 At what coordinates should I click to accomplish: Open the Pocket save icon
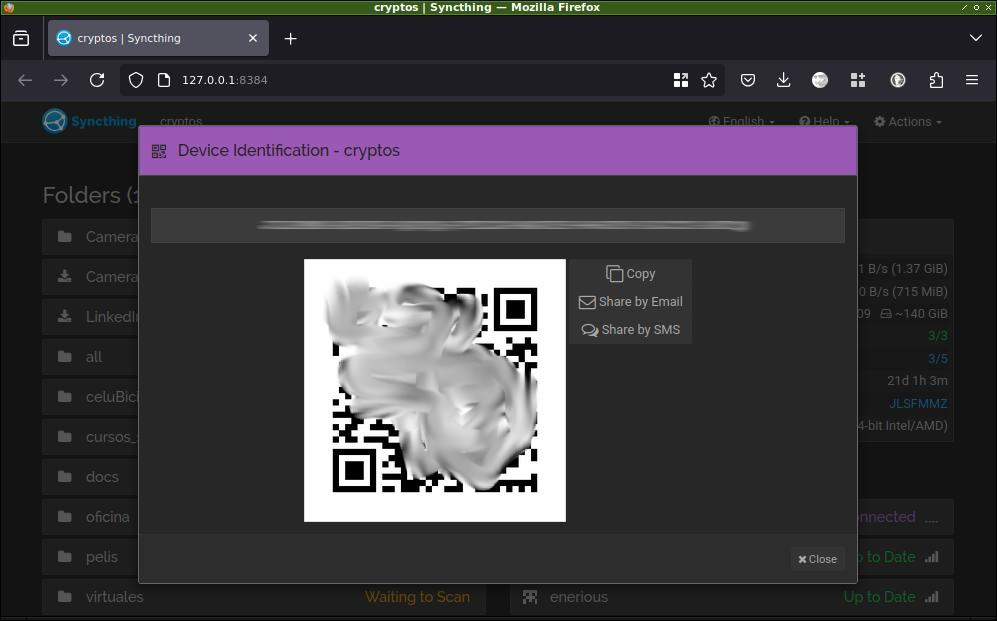748,80
